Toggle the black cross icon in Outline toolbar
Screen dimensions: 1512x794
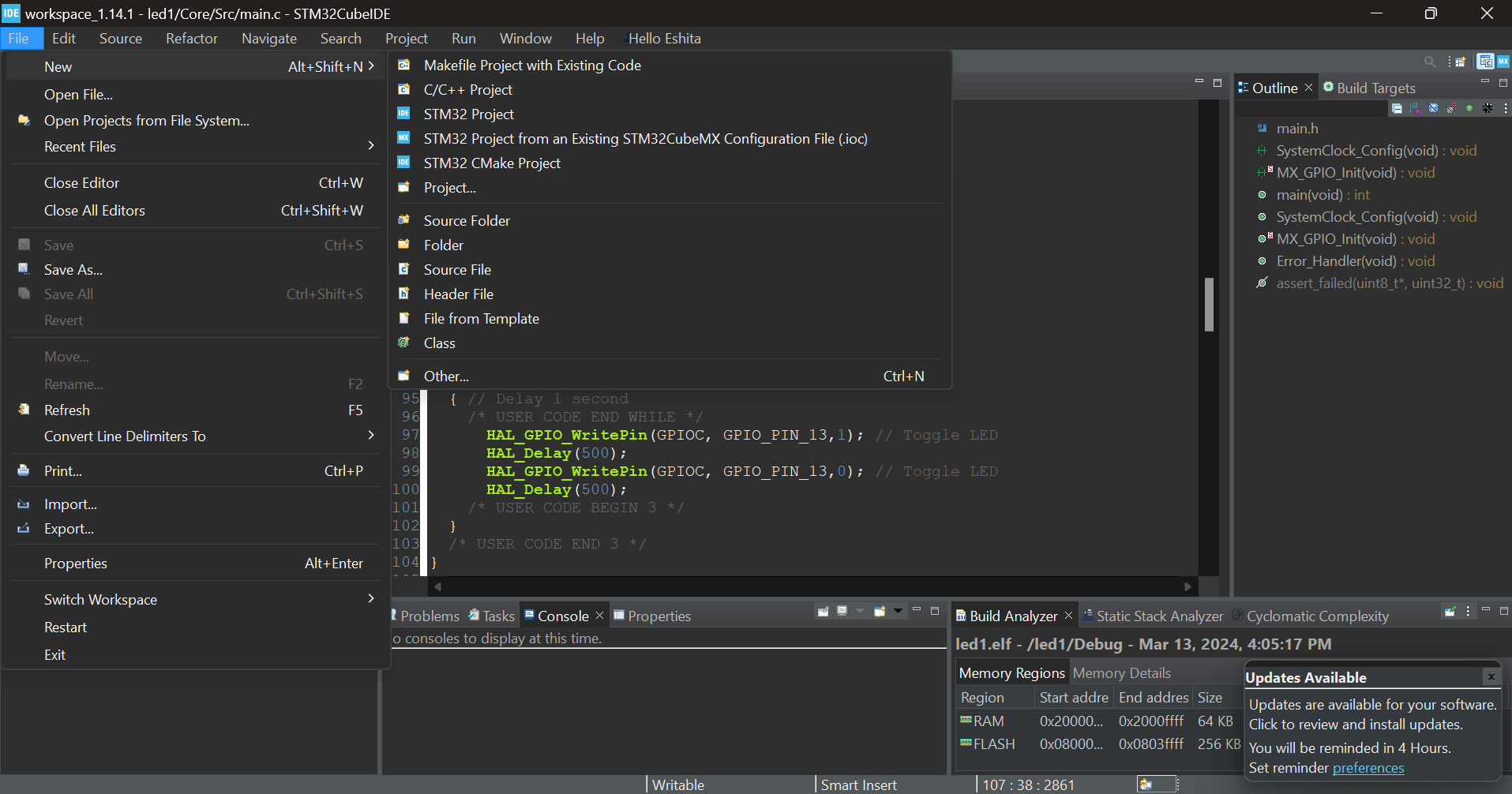pyautogui.click(x=1488, y=108)
